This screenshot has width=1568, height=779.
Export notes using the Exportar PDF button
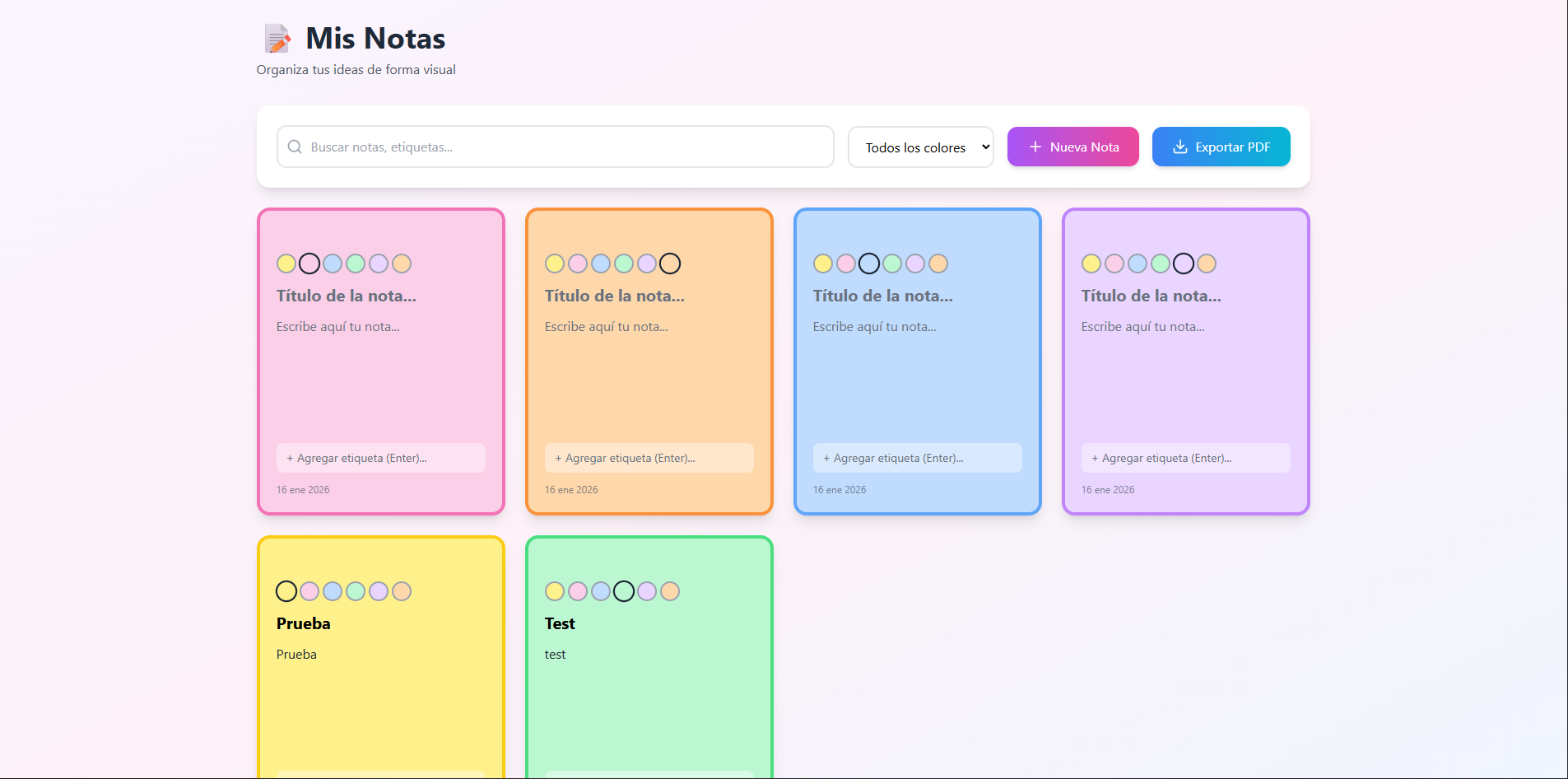point(1221,147)
